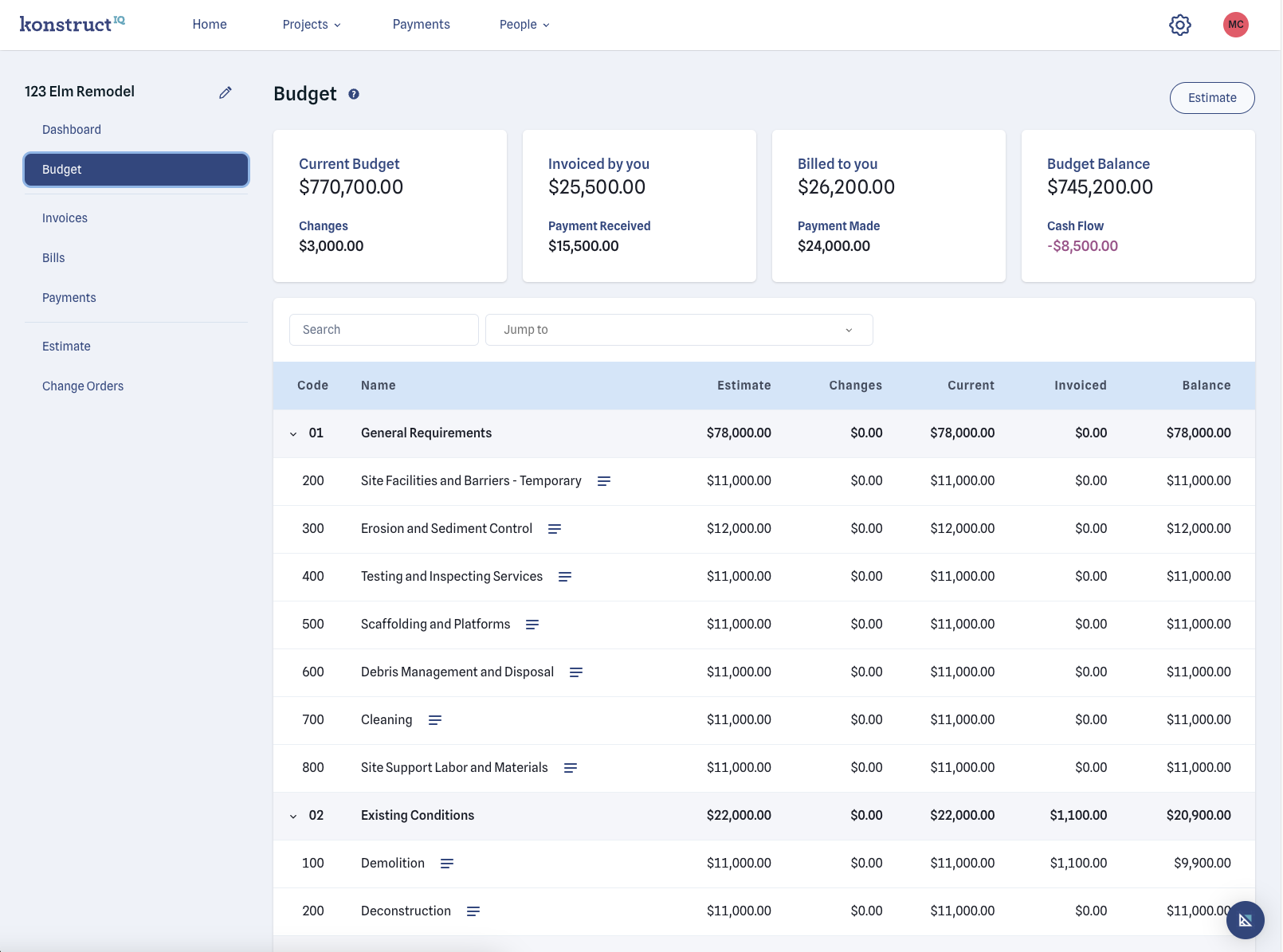Click the Estimate button at top right
This screenshot has width=1283, height=952.
1211,97
